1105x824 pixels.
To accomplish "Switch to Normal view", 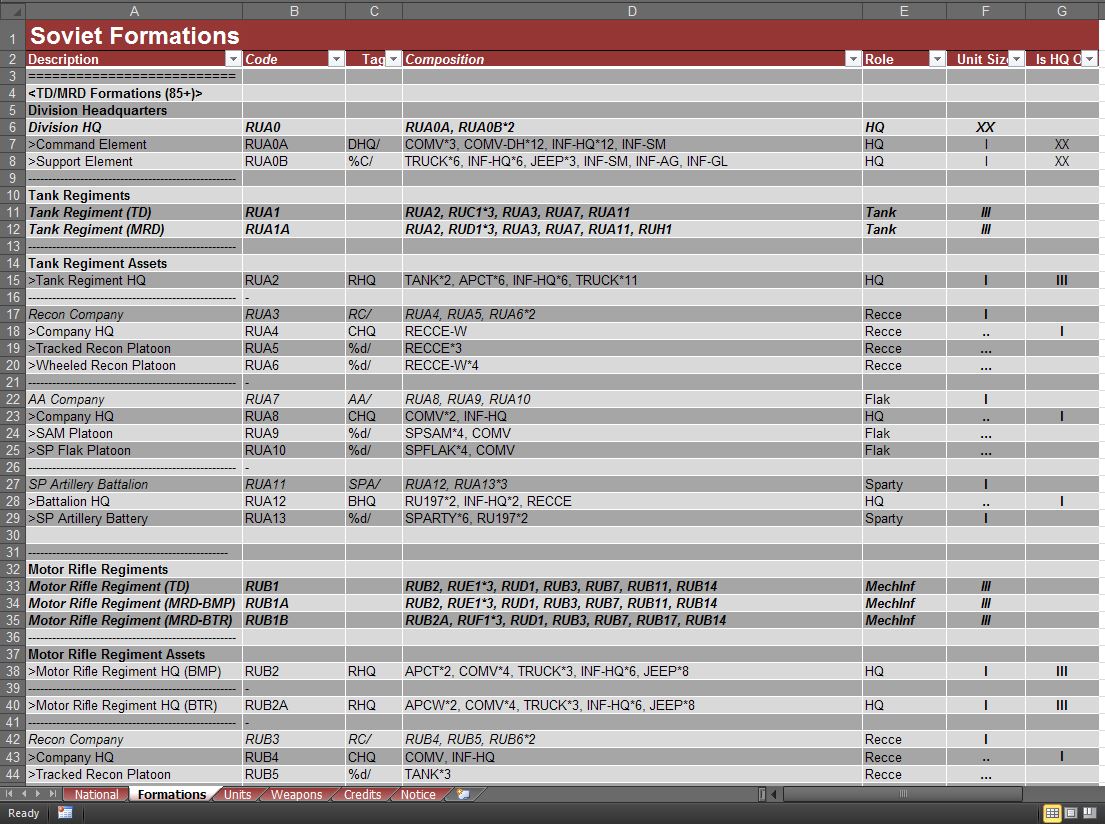I will pos(1052,813).
